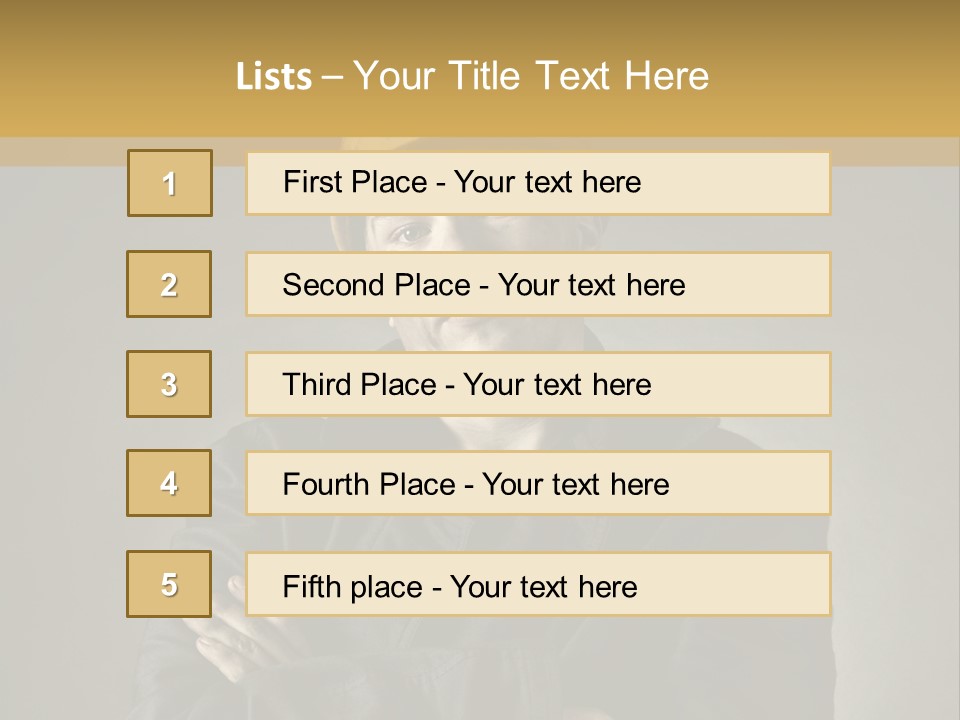Click the words 'Fifth place'

point(353,587)
